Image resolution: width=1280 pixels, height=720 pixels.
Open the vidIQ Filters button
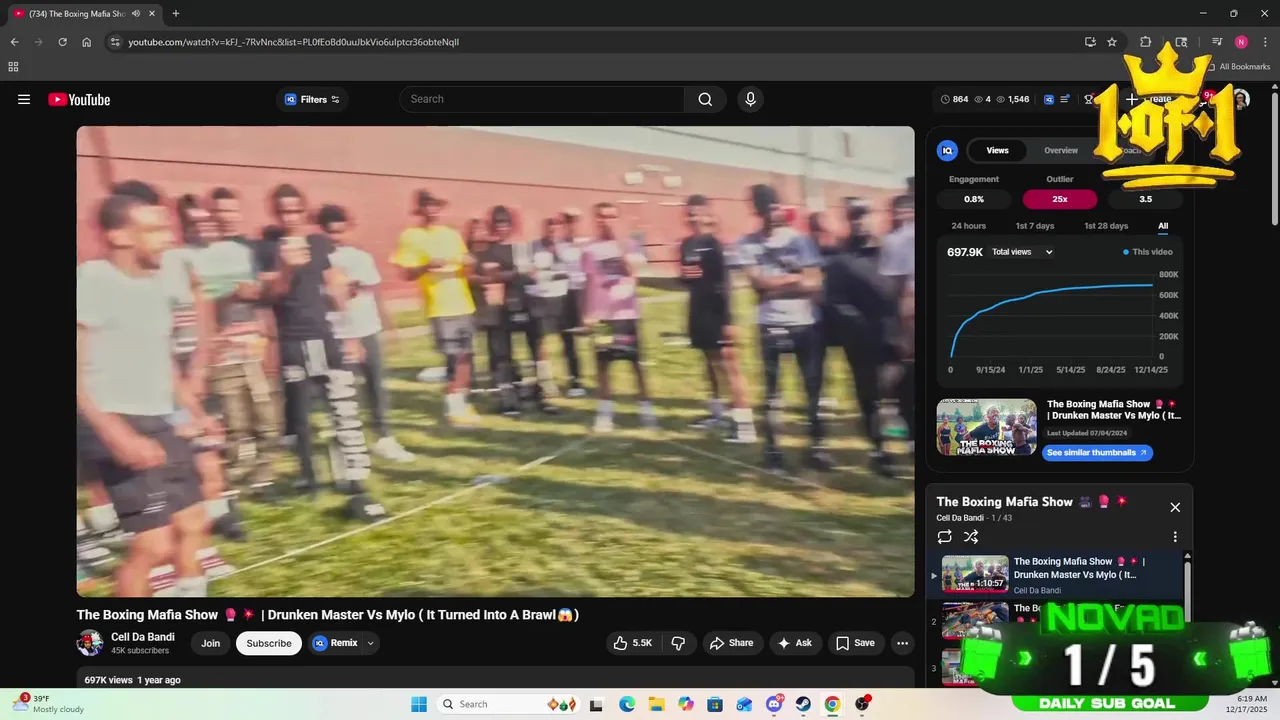tap(312, 99)
